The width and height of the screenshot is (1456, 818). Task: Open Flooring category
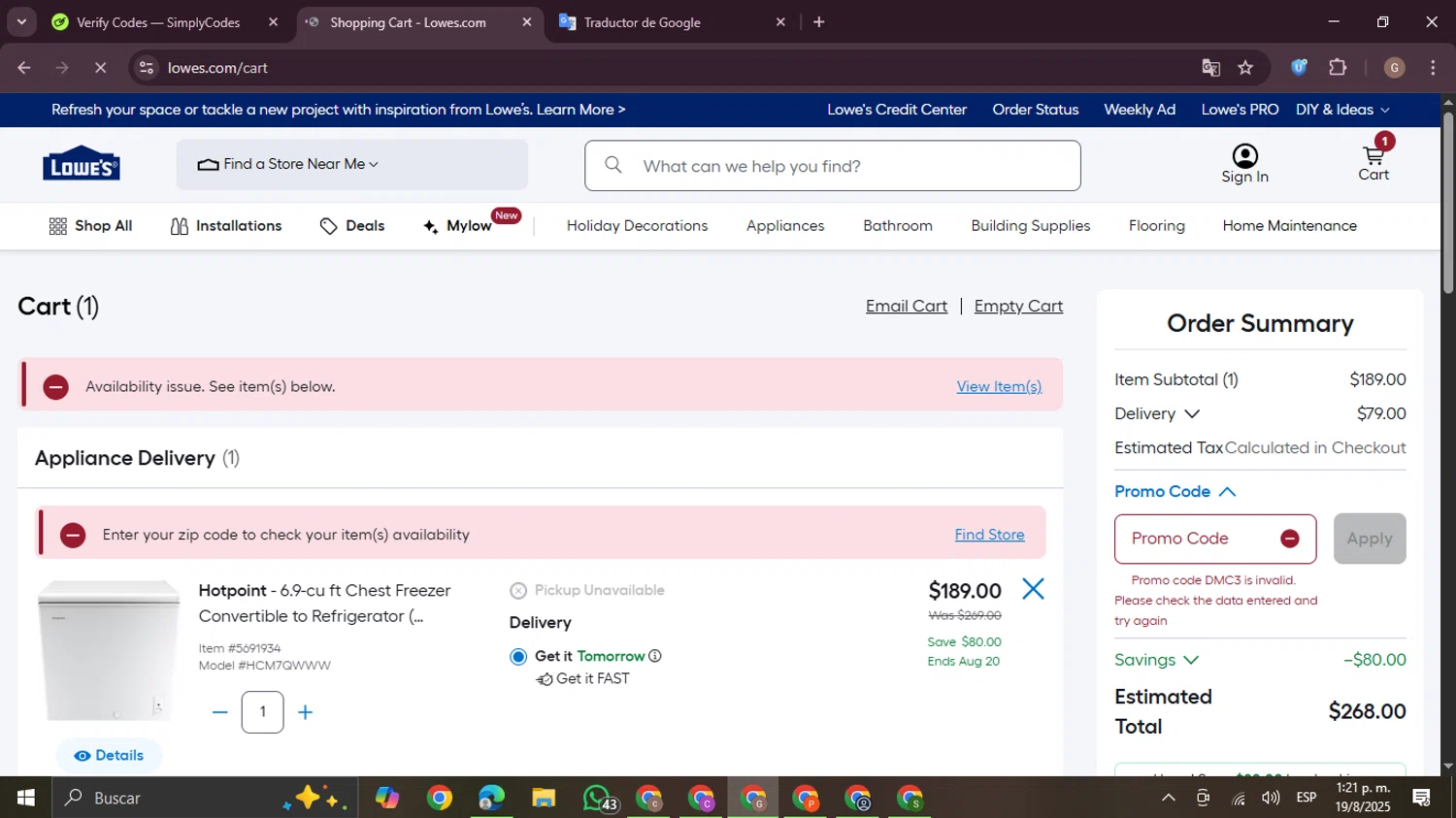[1157, 226]
